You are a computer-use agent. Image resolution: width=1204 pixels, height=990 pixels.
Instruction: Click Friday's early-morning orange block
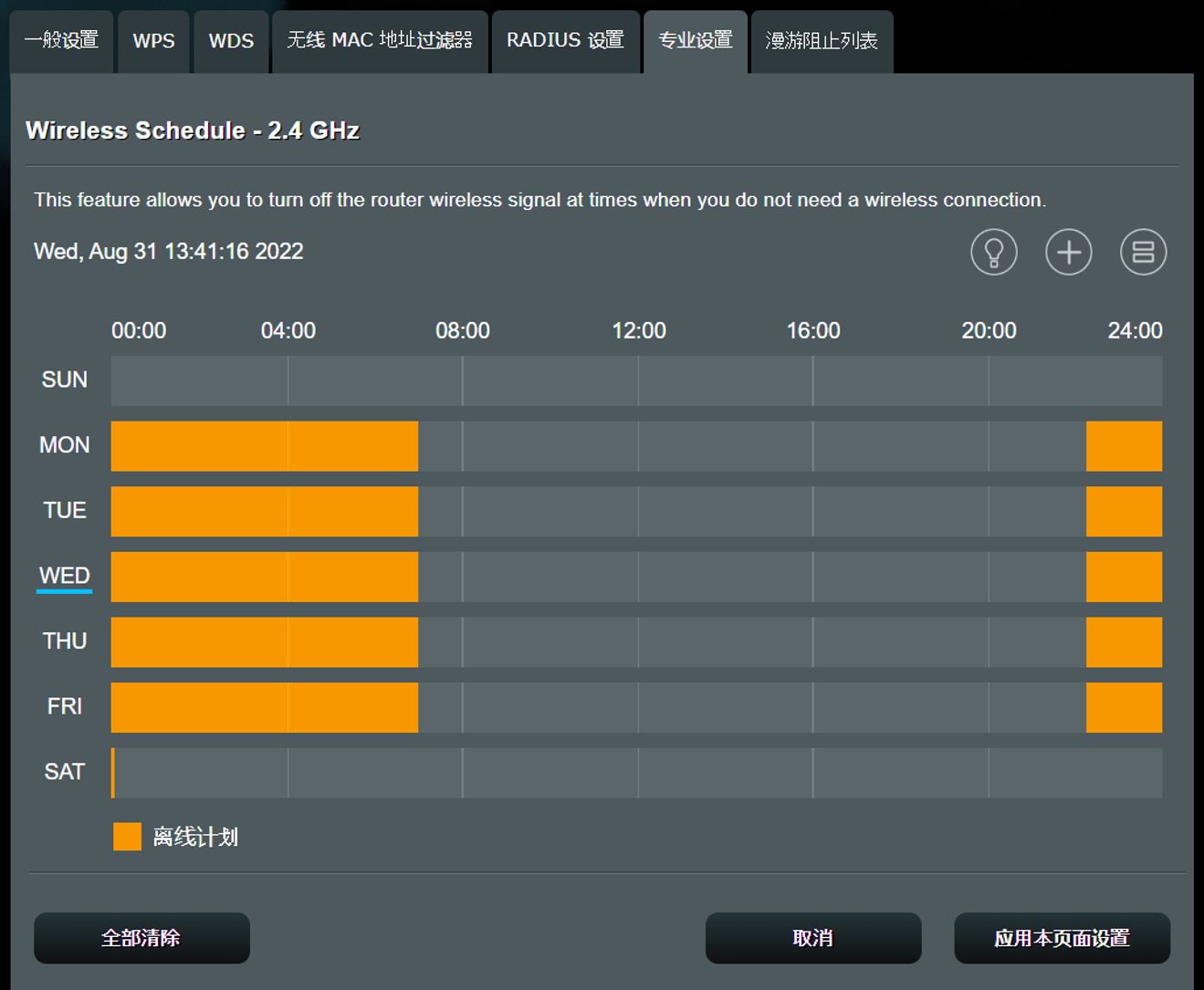[265, 707]
